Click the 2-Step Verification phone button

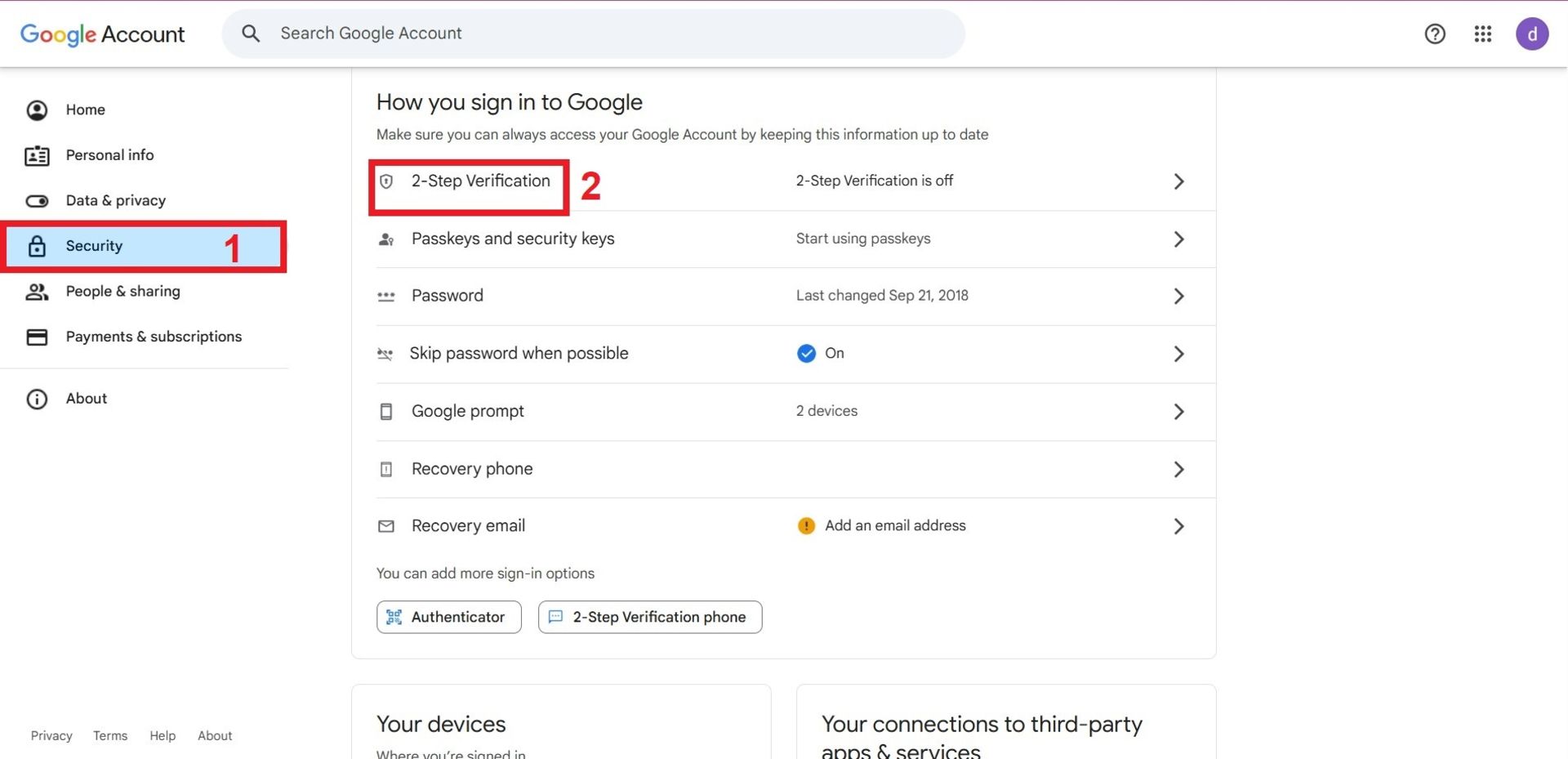[650, 617]
